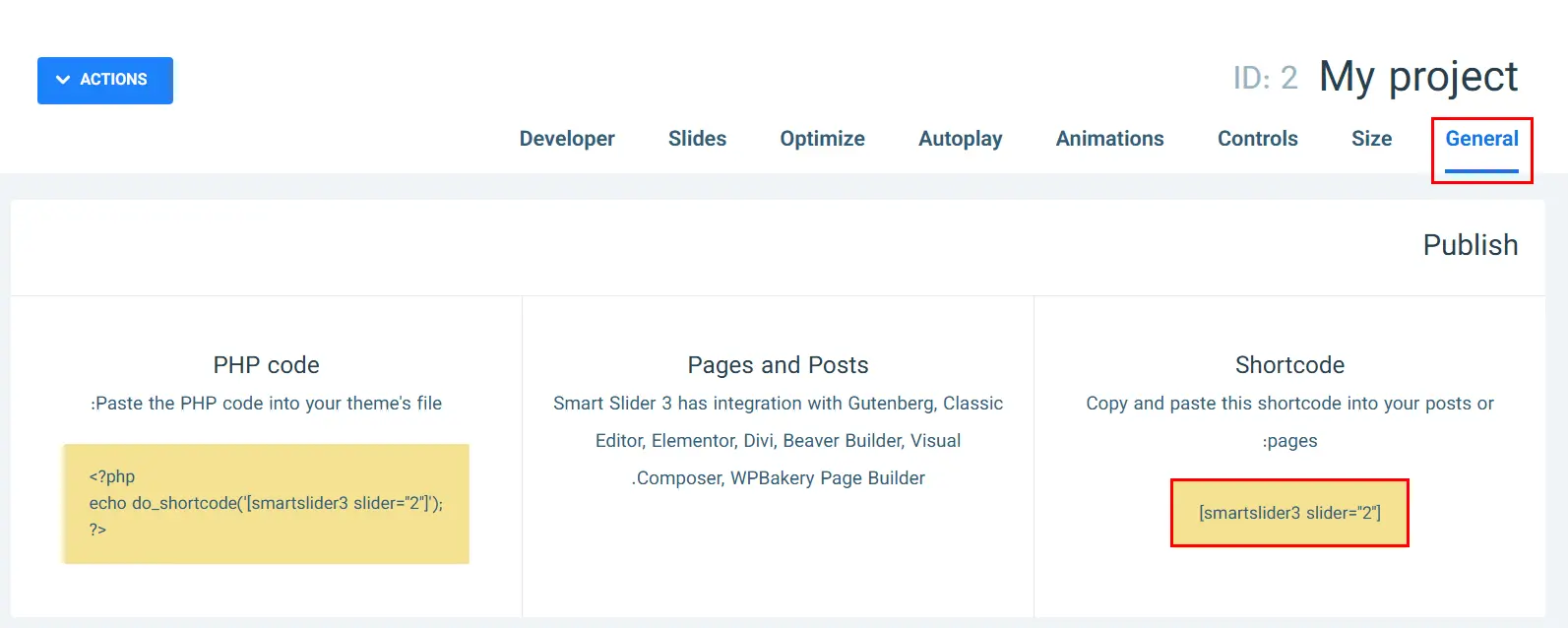1568x628 pixels.
Task: Click the ID: 2 label
Action: [1266, 78]
